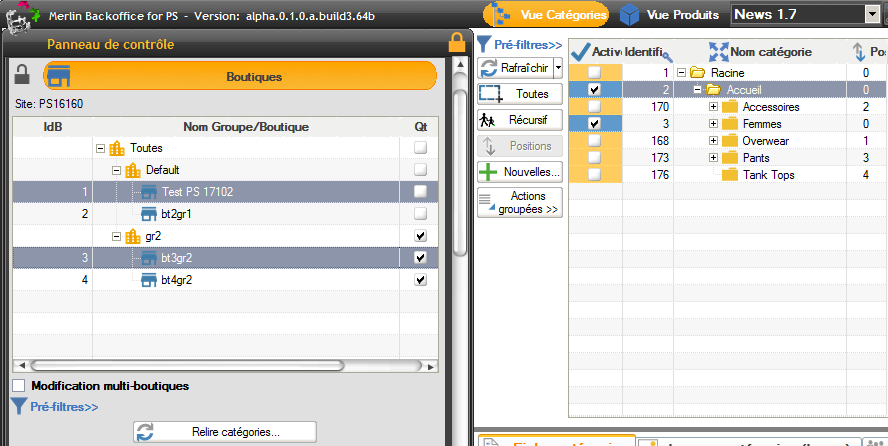
Task: Toggle active checkbox for the Racine category
Action: point(594,72)
